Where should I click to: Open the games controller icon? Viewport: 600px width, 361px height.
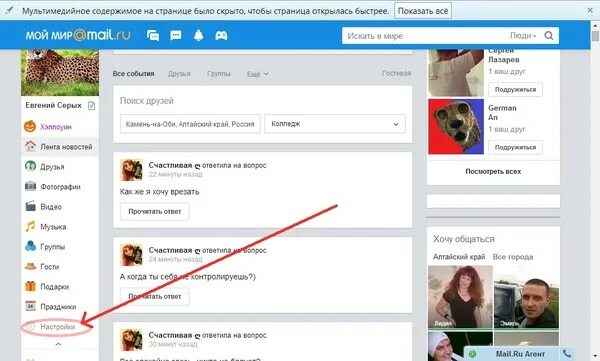[221, 36]
